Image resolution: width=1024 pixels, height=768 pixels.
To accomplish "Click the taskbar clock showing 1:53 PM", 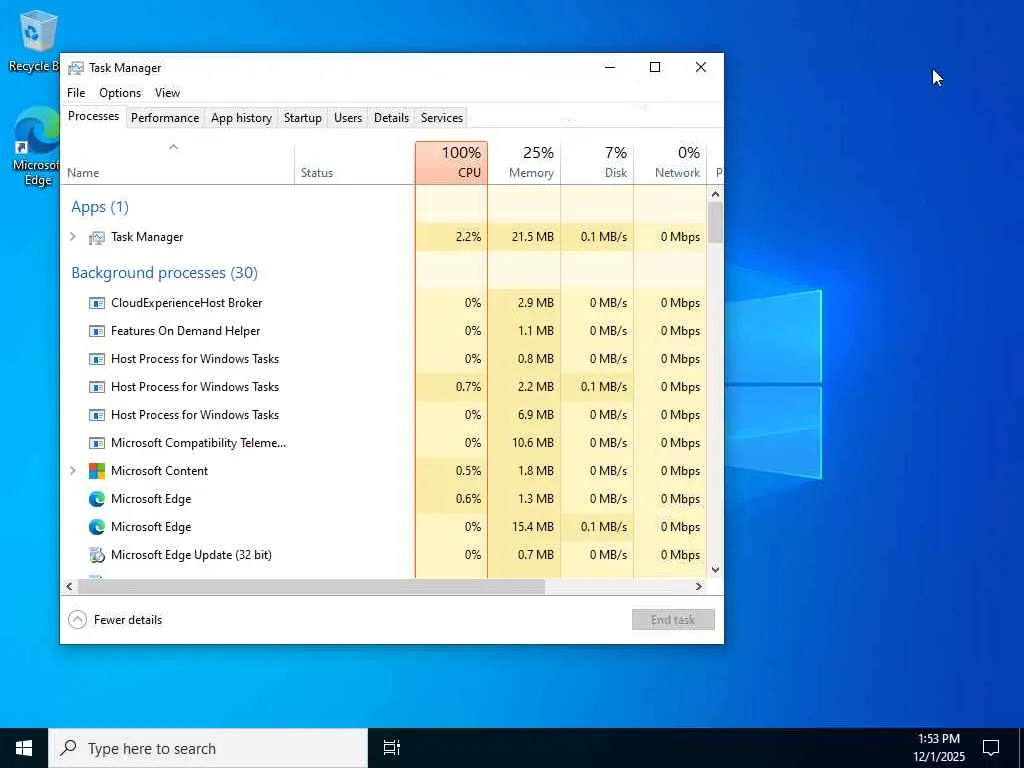I will point(939,748).
